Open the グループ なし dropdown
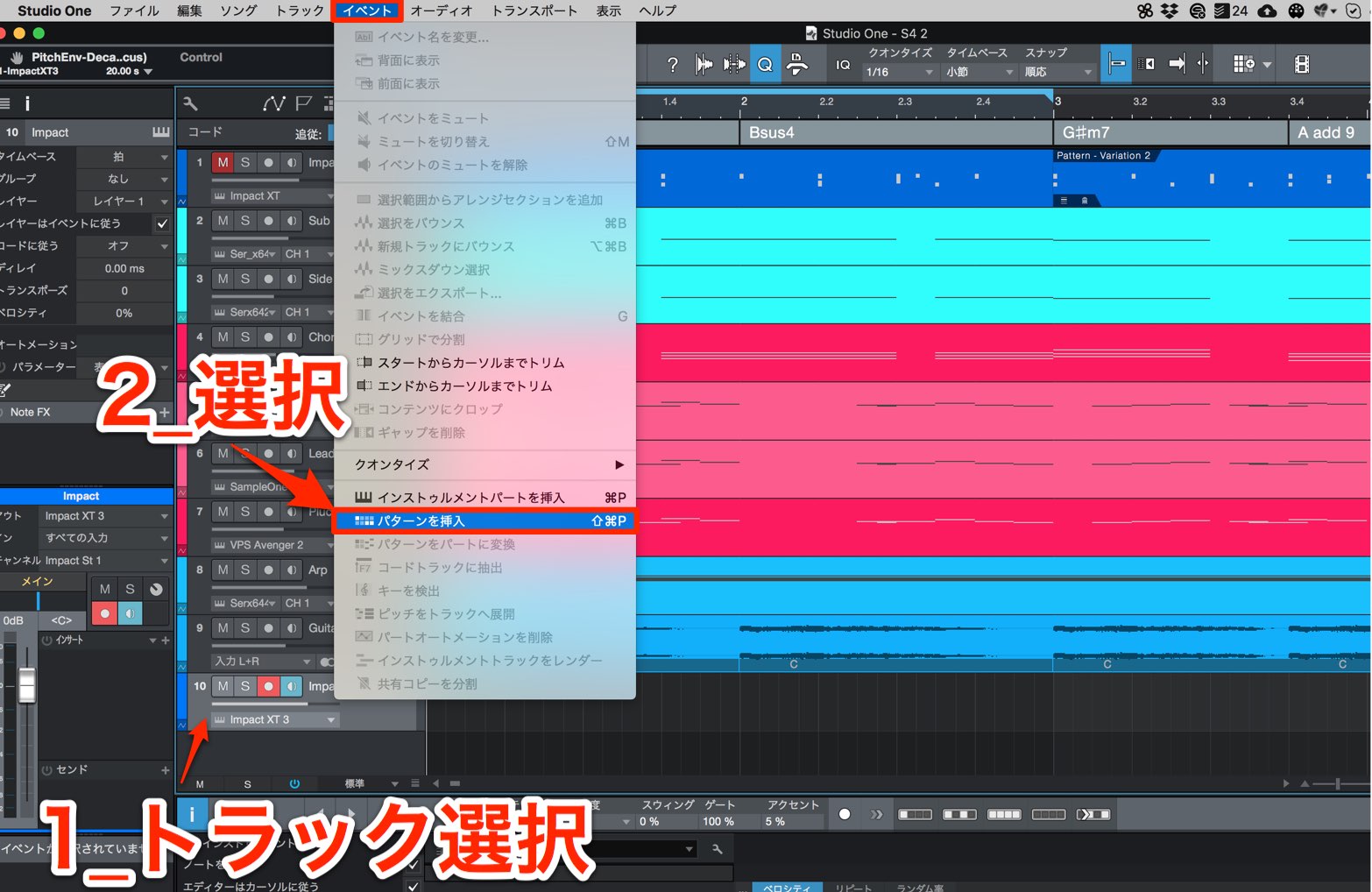The width and height of the screenshot is (1372, 892). [x=124, y=179]
